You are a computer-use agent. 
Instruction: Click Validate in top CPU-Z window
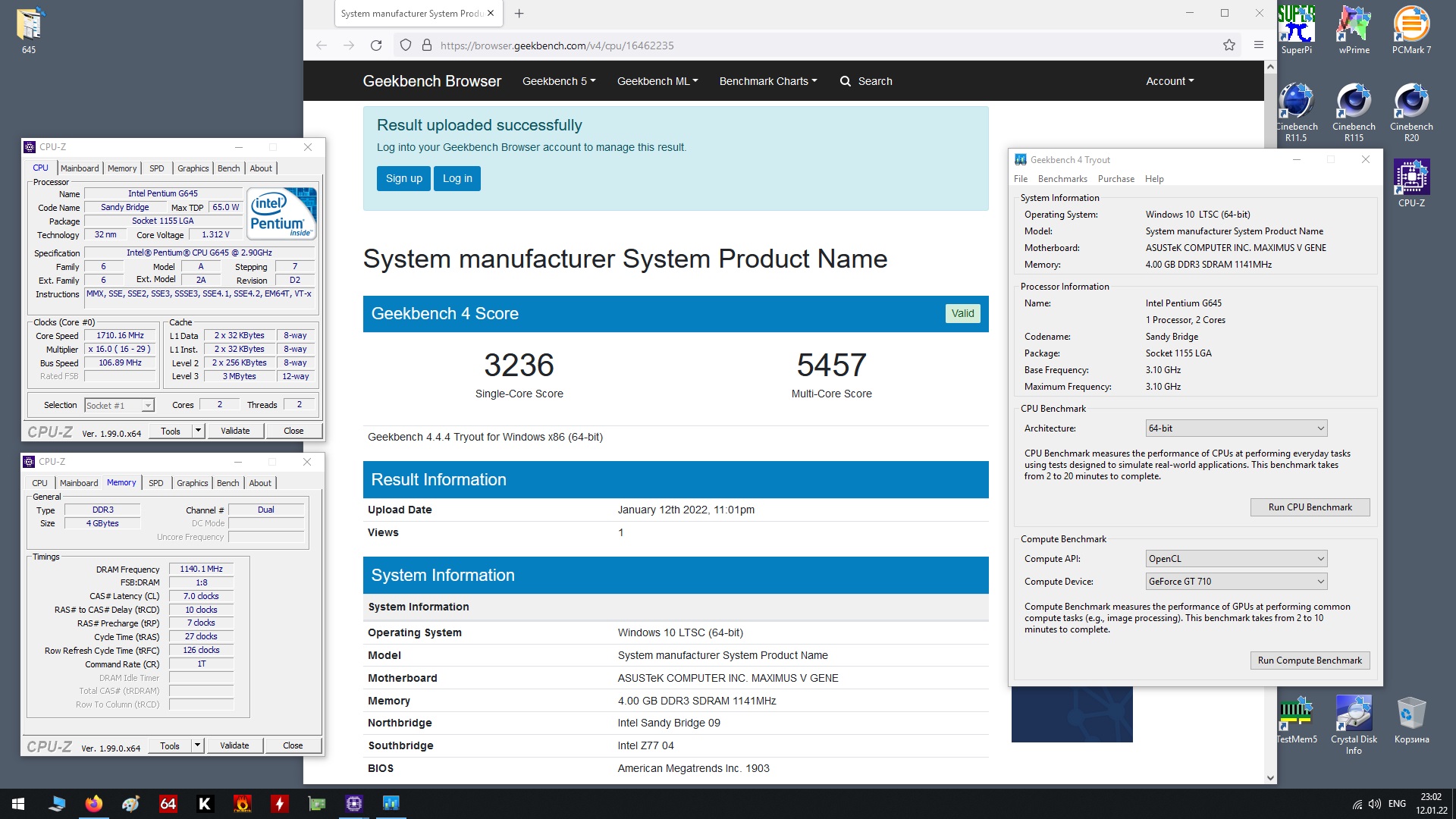pos(235,431)
